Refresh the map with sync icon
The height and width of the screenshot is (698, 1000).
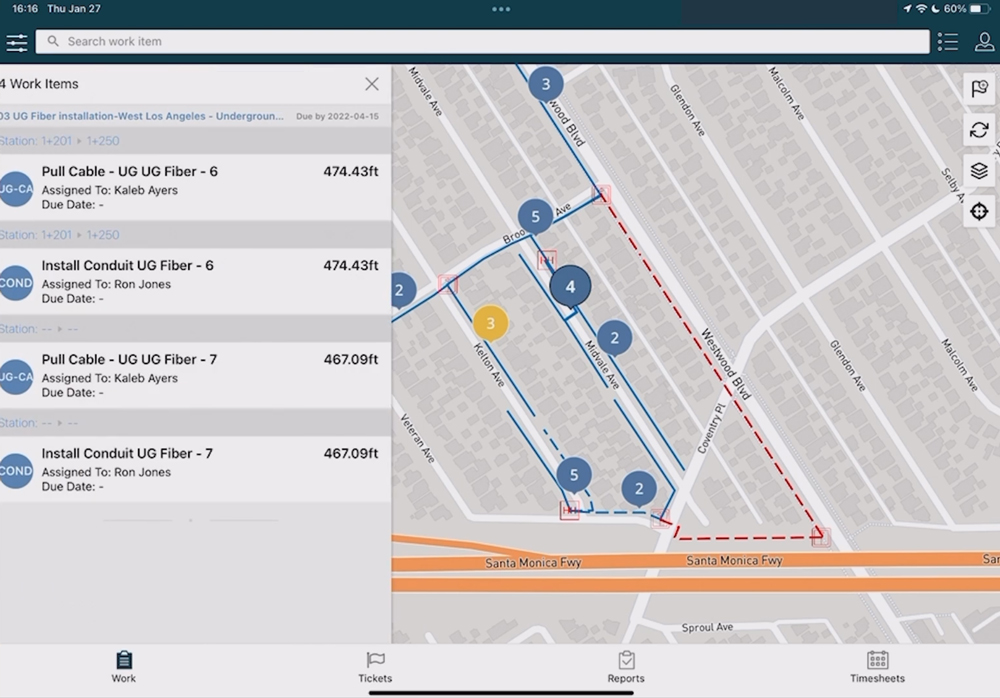pos(979,130)
